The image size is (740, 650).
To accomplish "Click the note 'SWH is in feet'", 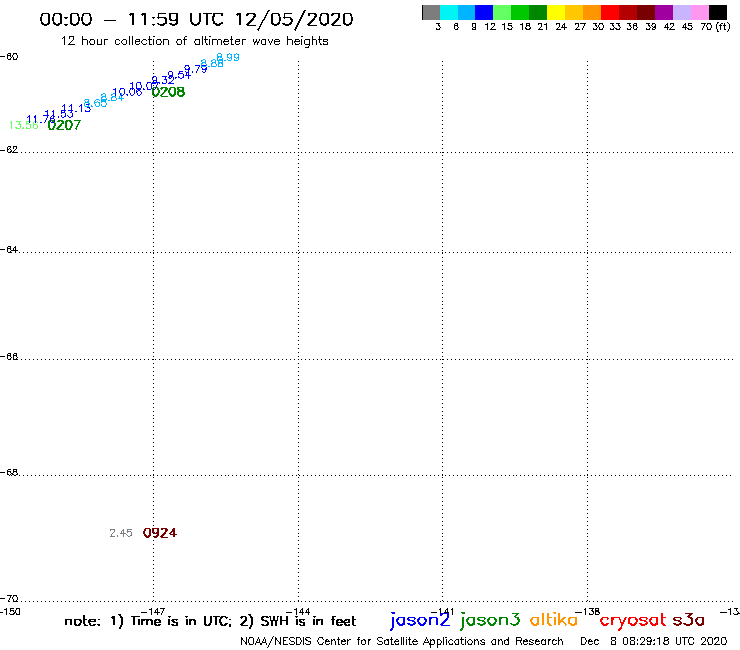I will point(308,621).
